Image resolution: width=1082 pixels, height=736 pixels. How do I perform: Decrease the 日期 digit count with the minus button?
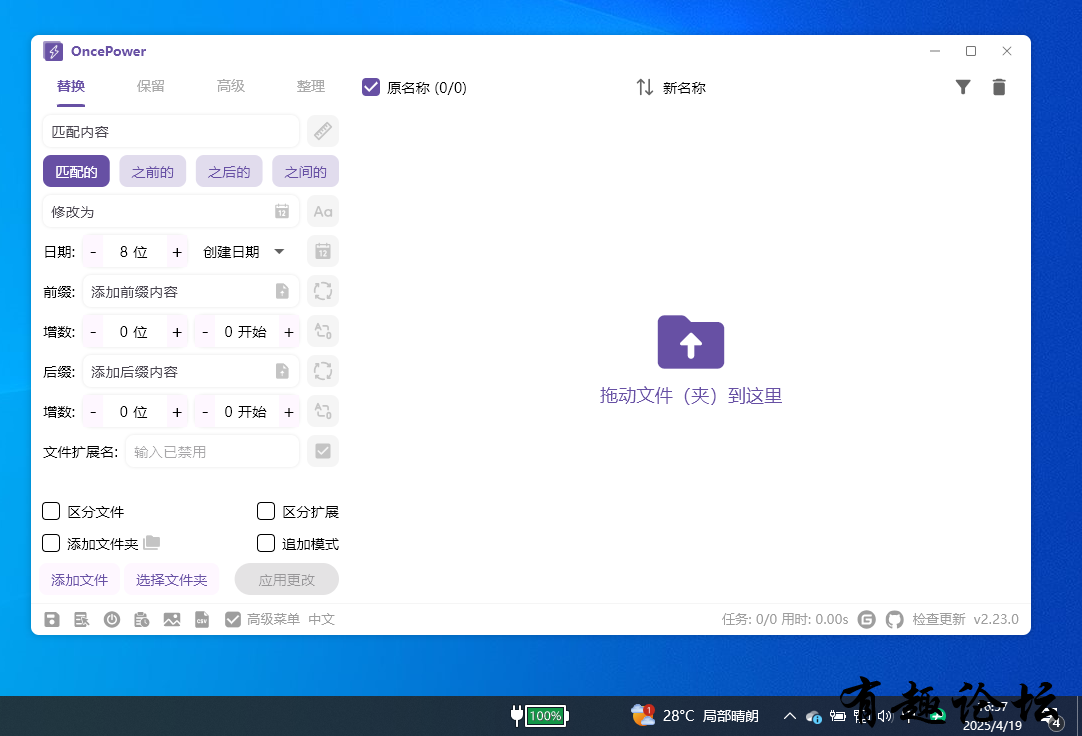click(93, 252)
